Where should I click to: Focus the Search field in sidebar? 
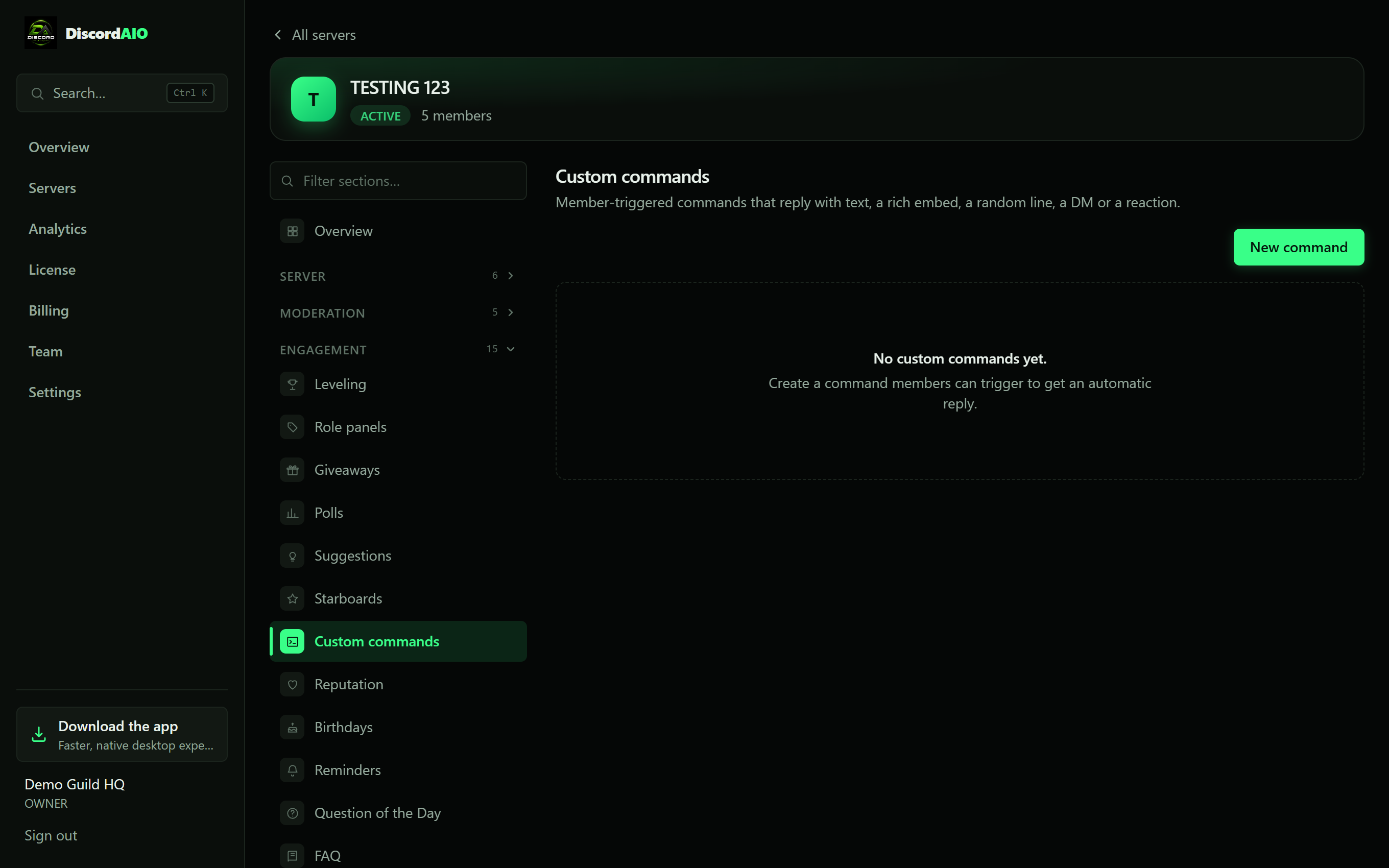pos(122,93)
